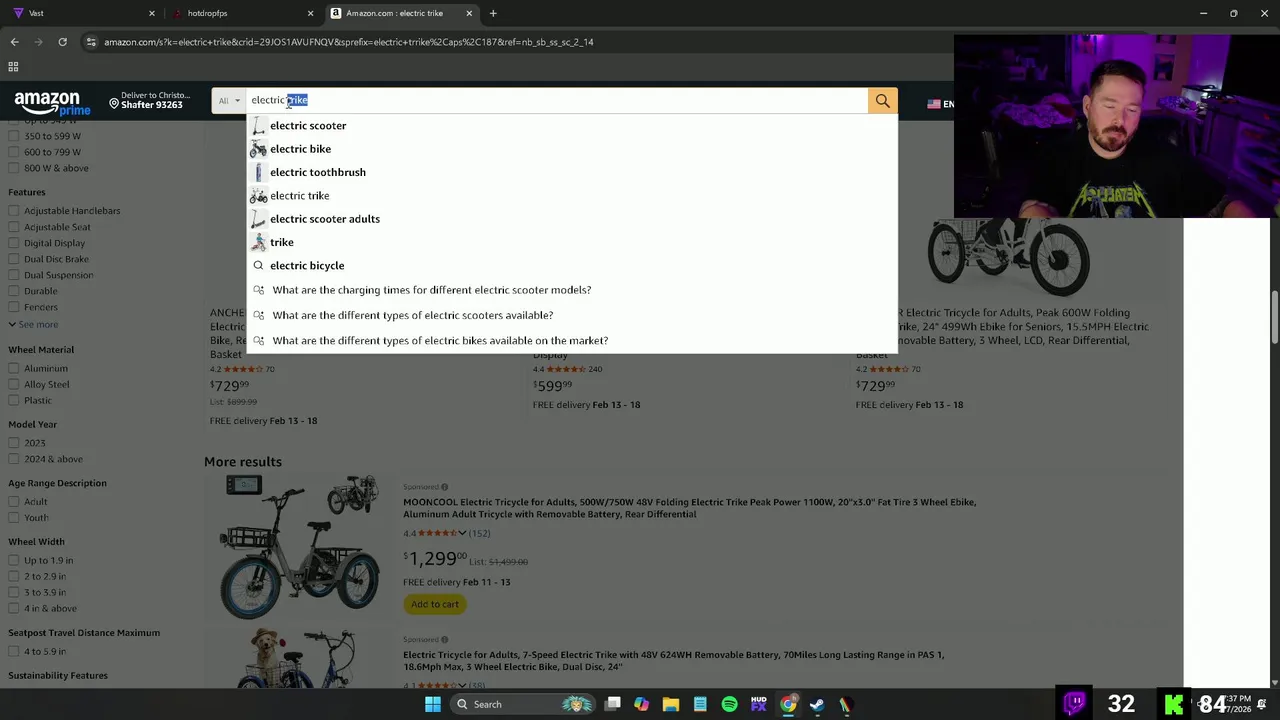Select the electric bike suggestion
Viewport: 1280px width, 720px height.
tap(300, 149)
